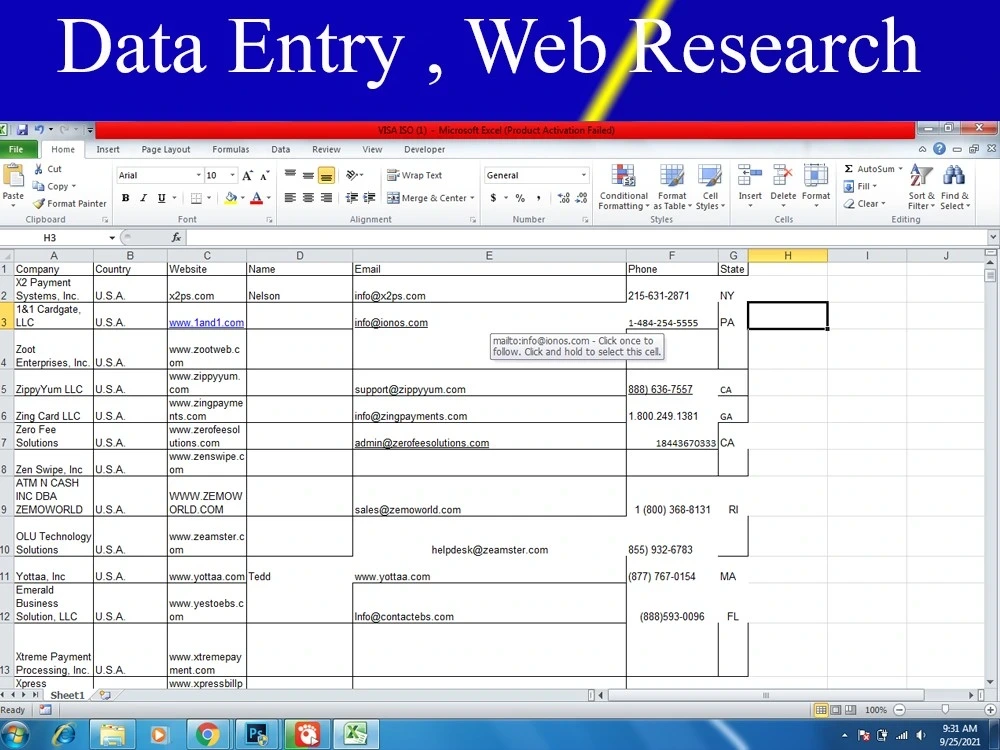Open the font size dropdown
Screen dimensions: 1000x750
tap(233, 175)
